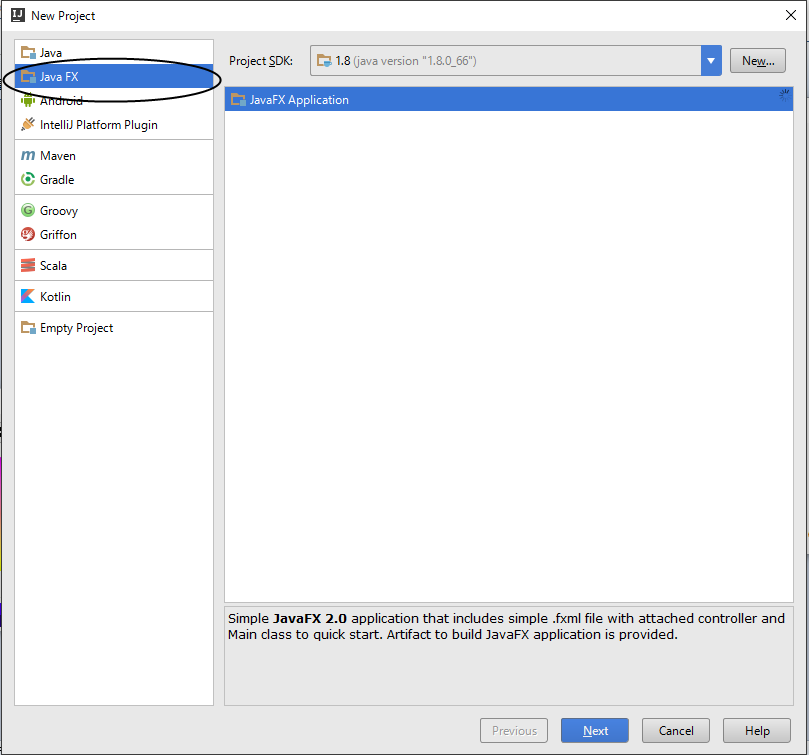Click the Project SDK label
This screenshot has height=755, width=809.
point(261,61)
